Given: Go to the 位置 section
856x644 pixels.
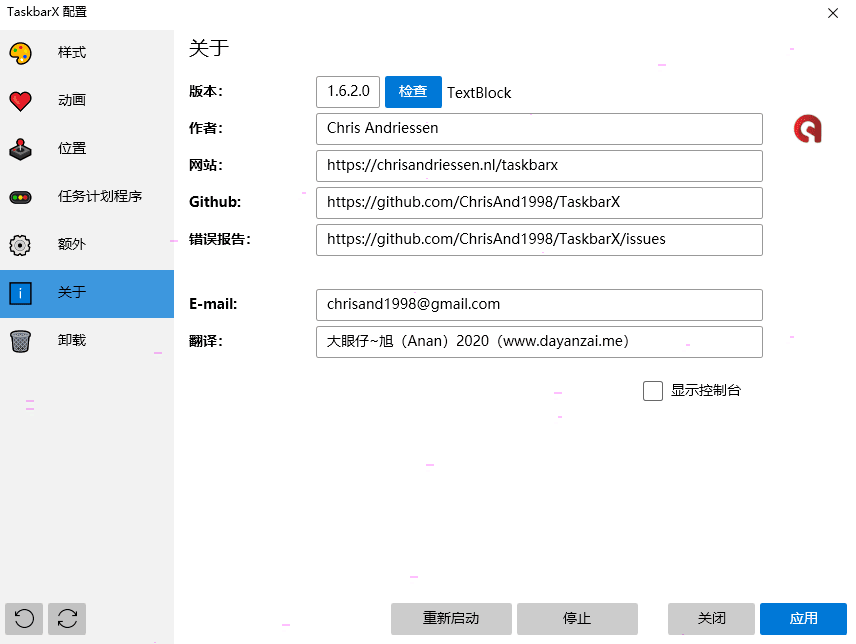Looking at the screenshot, I should 87,149.
